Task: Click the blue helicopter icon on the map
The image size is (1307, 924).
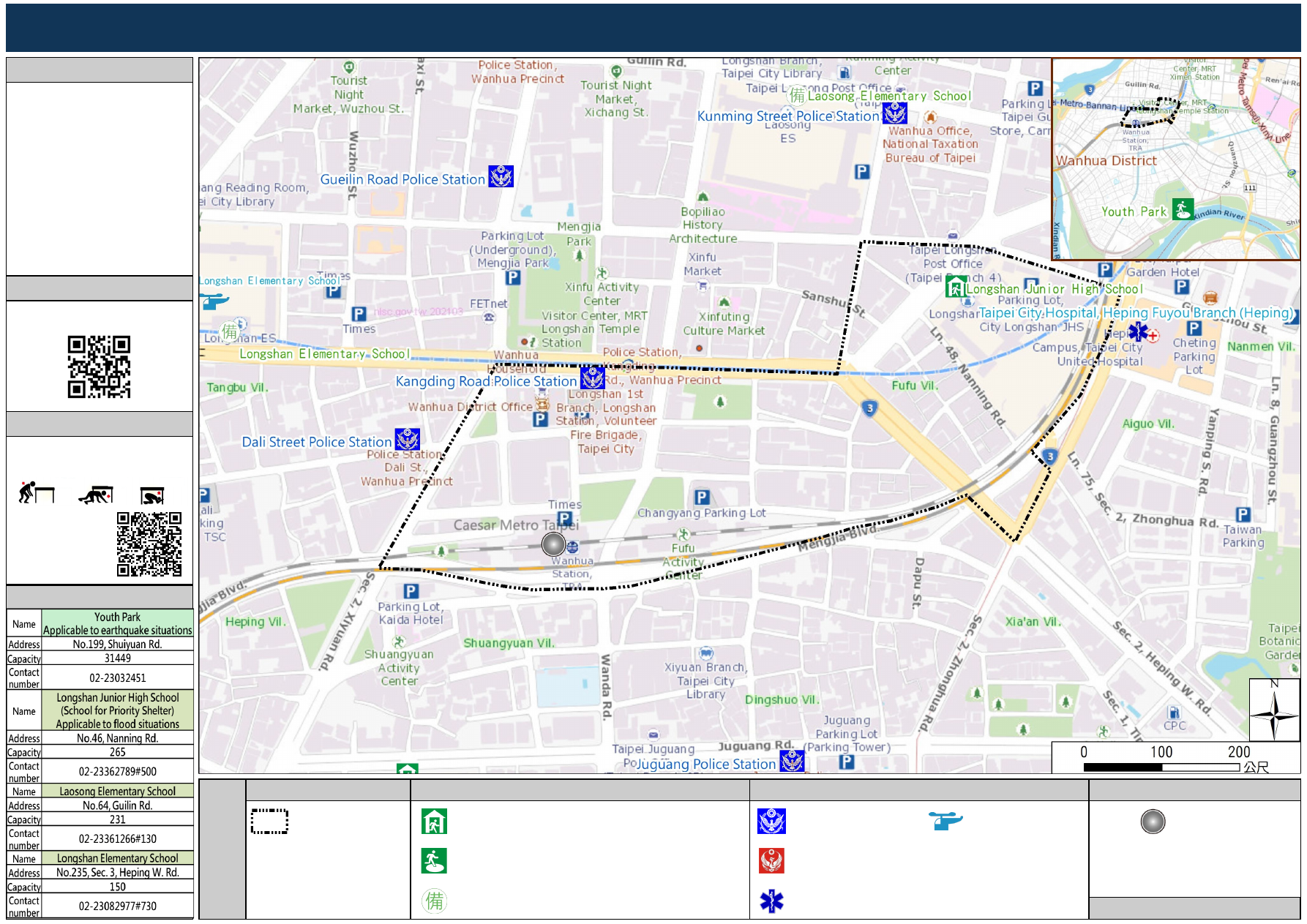Action: [x=214, y=300]
